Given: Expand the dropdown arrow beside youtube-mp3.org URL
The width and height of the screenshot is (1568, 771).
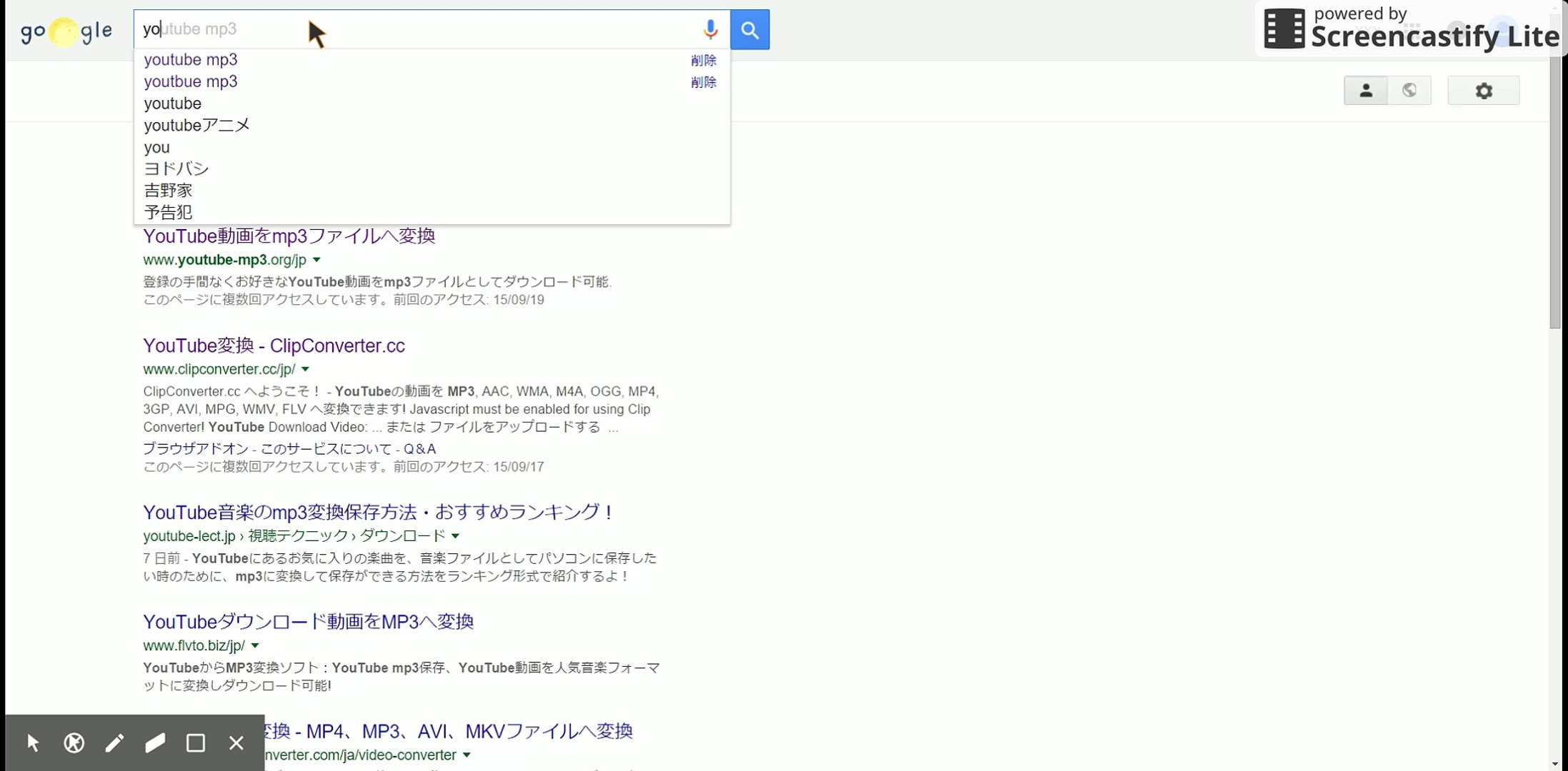Looking at the screenshot, I should [x=316, y=260].
